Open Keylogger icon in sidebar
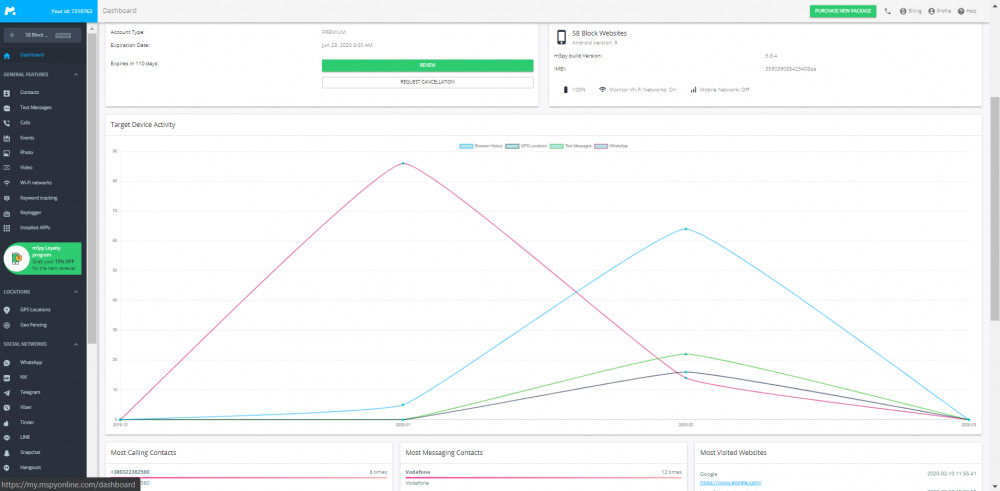The width and height of the screenshot is (1000, 491). 7,213
